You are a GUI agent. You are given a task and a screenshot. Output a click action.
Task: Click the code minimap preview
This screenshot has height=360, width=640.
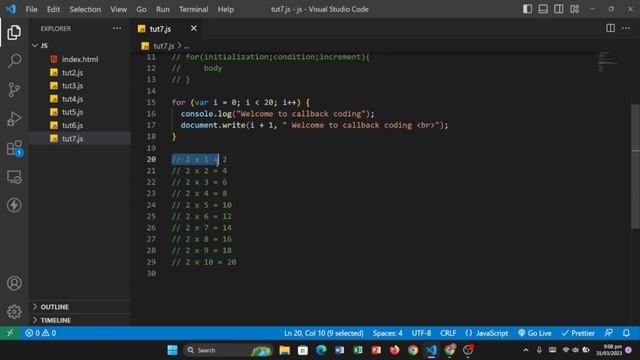608,61
